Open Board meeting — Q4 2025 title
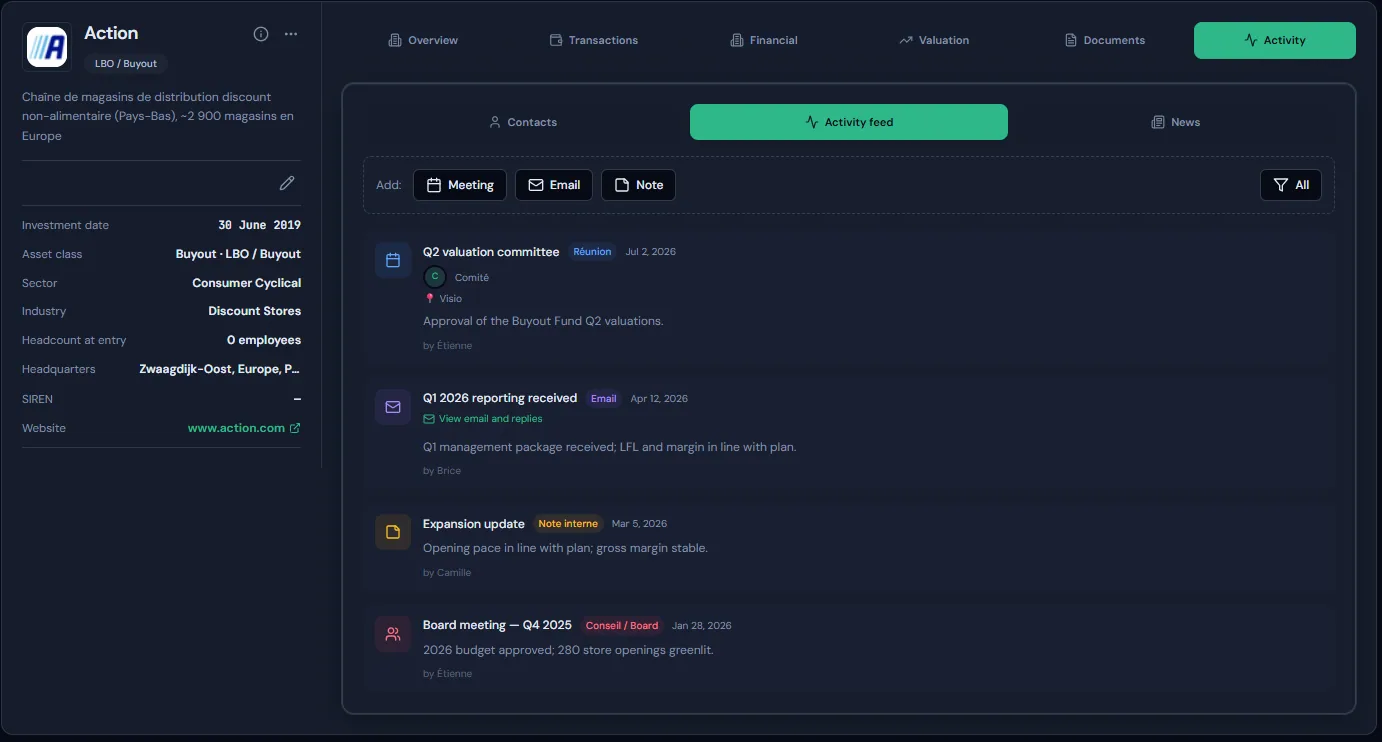The image size is (1382, 742). 497,625
